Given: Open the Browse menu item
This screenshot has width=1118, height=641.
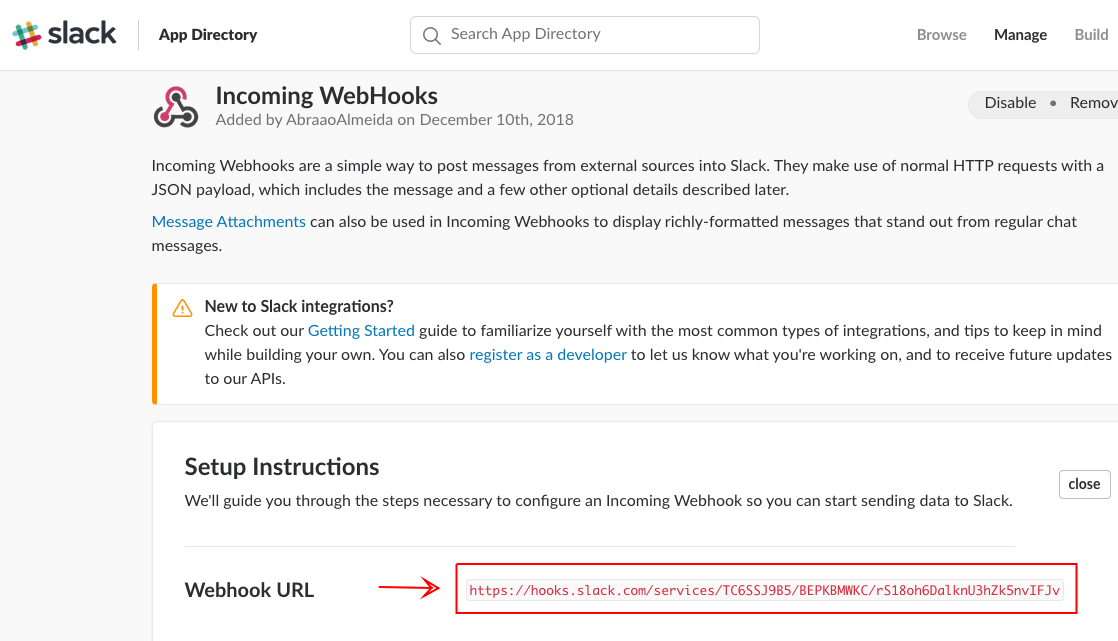Looking at the screenshot, I should (x=941, y=35).
